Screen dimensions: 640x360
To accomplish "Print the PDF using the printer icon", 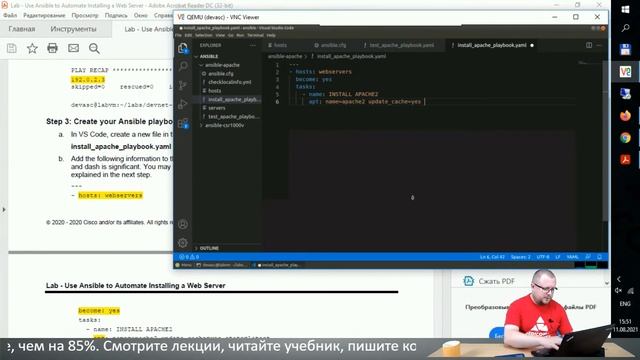I will [53, 48].
